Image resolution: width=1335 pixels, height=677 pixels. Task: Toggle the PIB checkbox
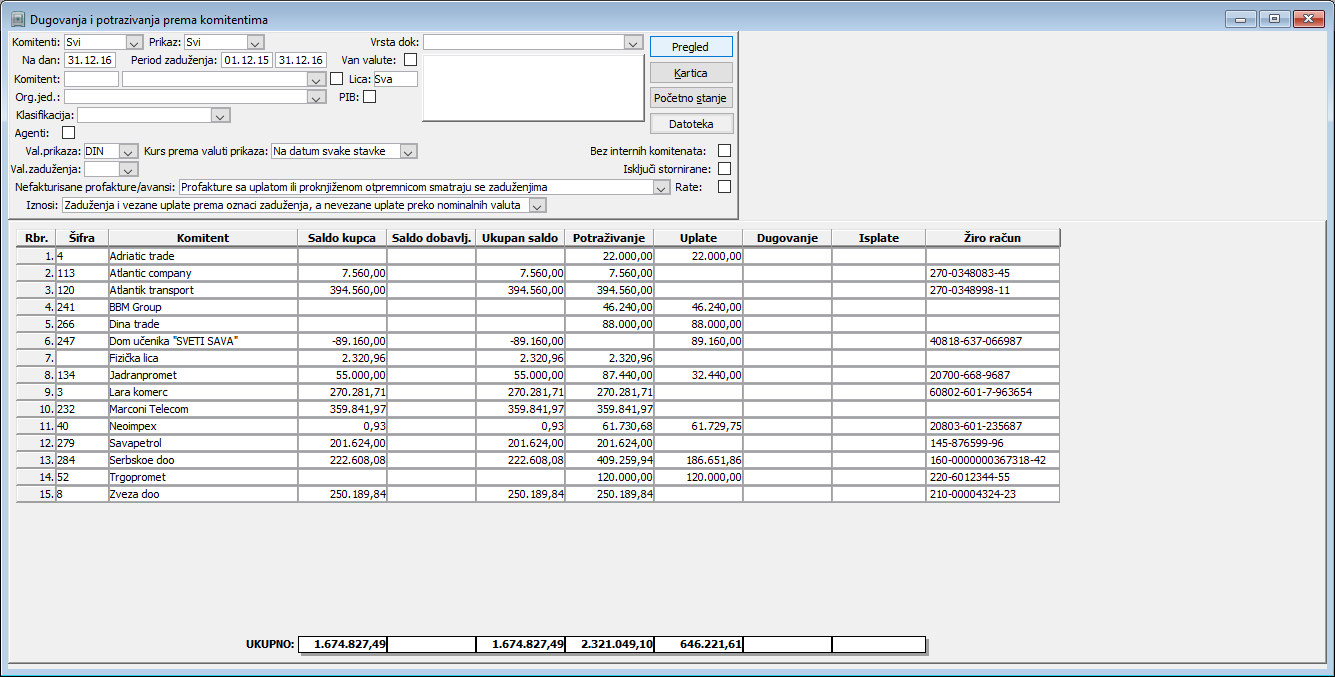pos(369,97)
